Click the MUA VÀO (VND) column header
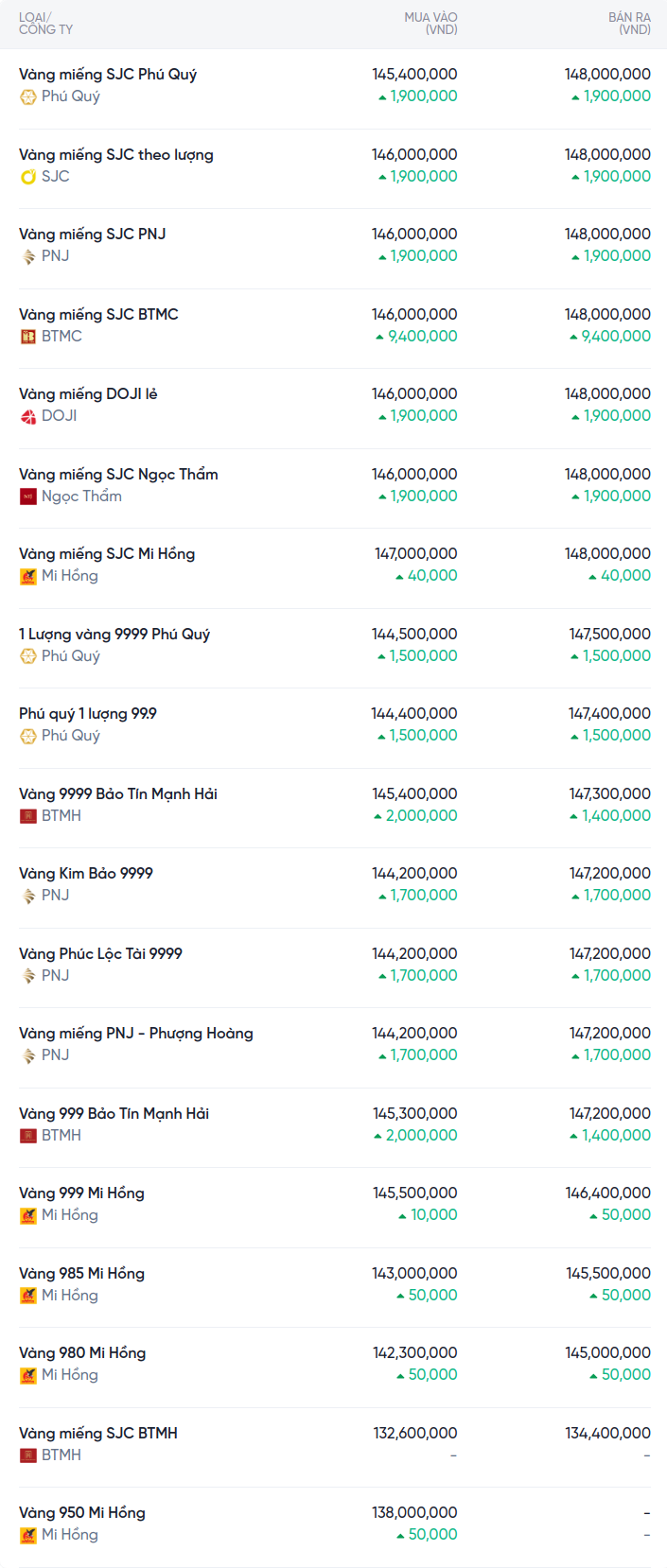The width and height of the screenshot is (667, 1568). point(430,24)
